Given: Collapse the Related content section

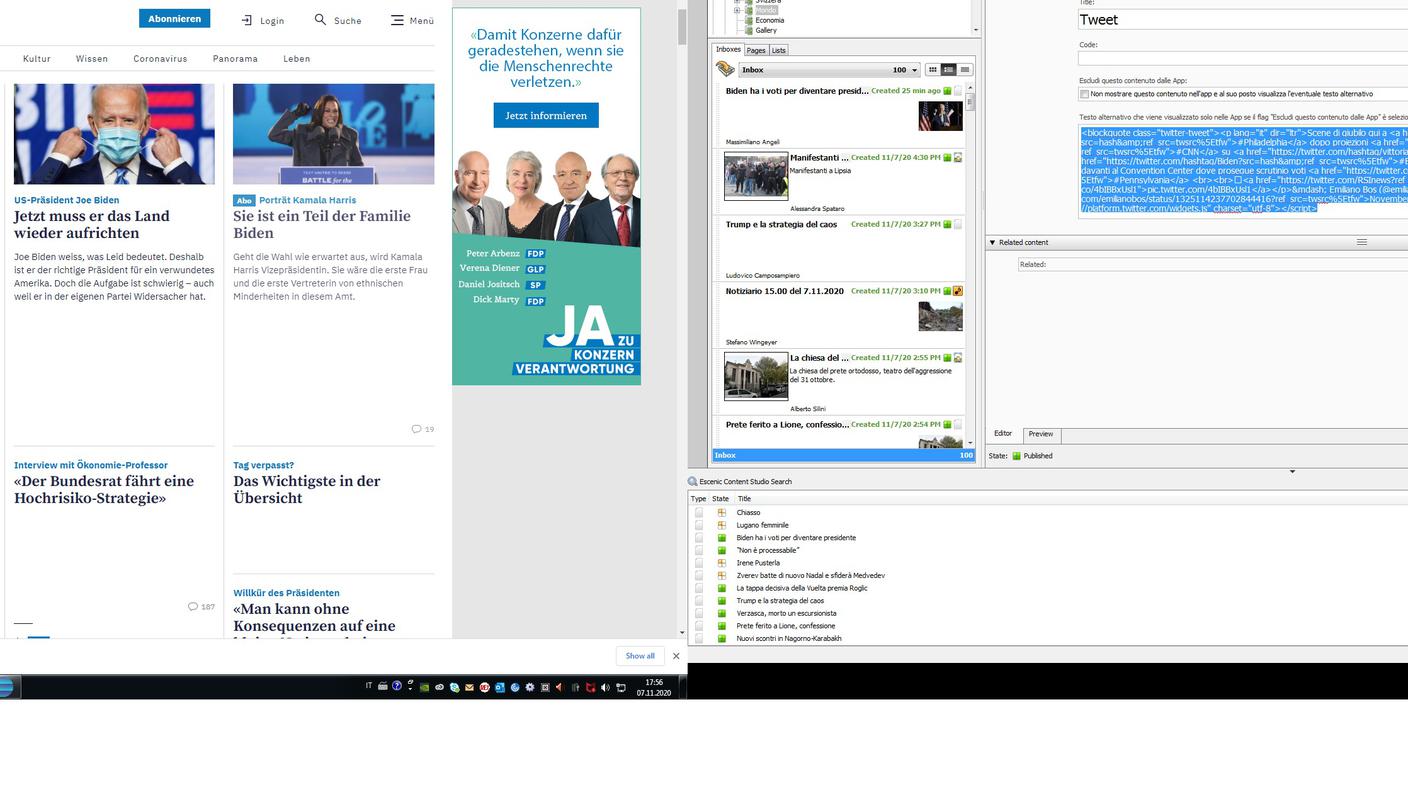Looking at the screenshot, I should click(993, 242).
